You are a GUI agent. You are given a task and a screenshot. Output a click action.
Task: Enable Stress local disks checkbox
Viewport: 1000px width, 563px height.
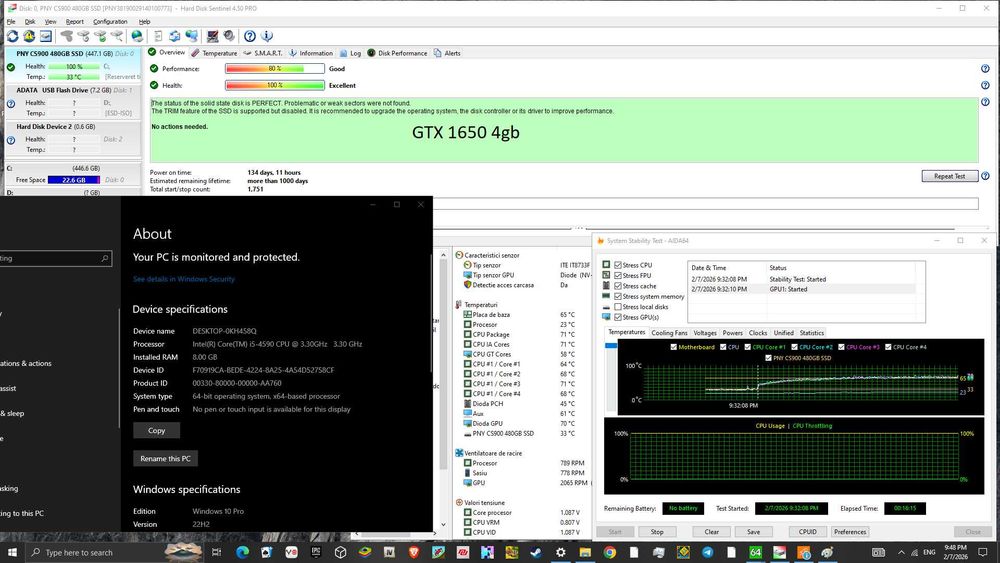point(617,307)
